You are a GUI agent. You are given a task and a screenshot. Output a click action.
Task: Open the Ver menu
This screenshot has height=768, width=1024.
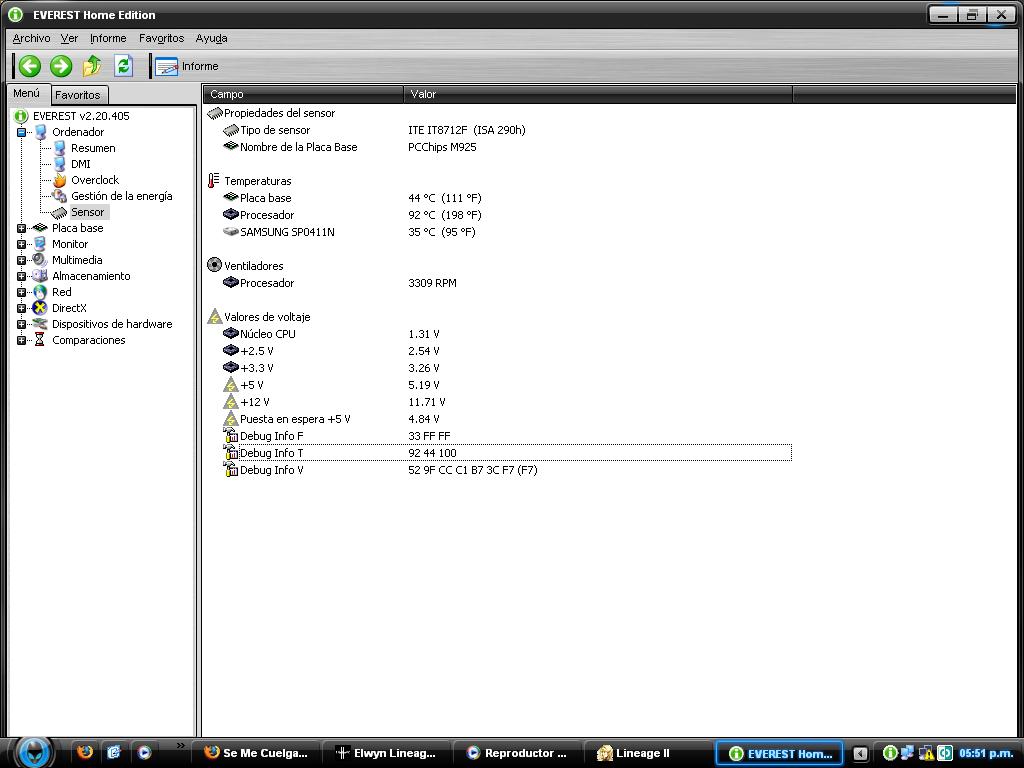[69, 38]
